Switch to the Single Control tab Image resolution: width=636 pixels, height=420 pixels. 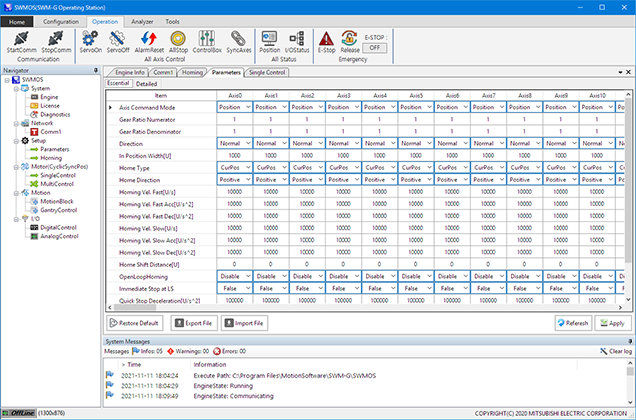(x=267, y=73)
